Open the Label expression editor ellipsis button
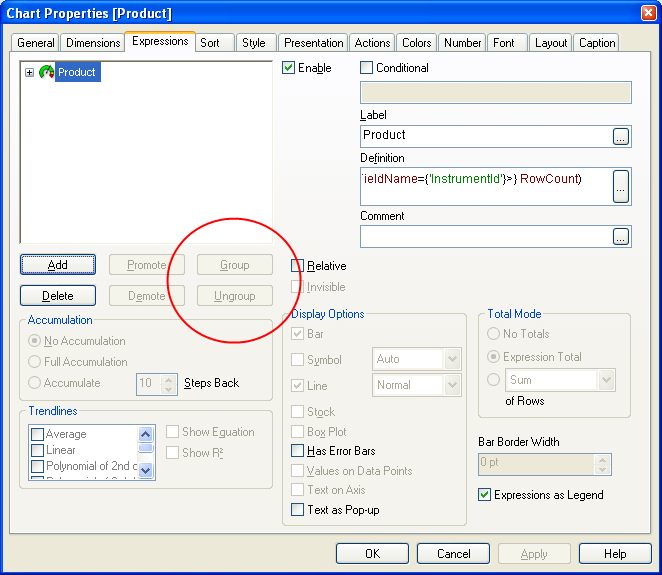This screenshot has width=662, height=575. [621, 136]
